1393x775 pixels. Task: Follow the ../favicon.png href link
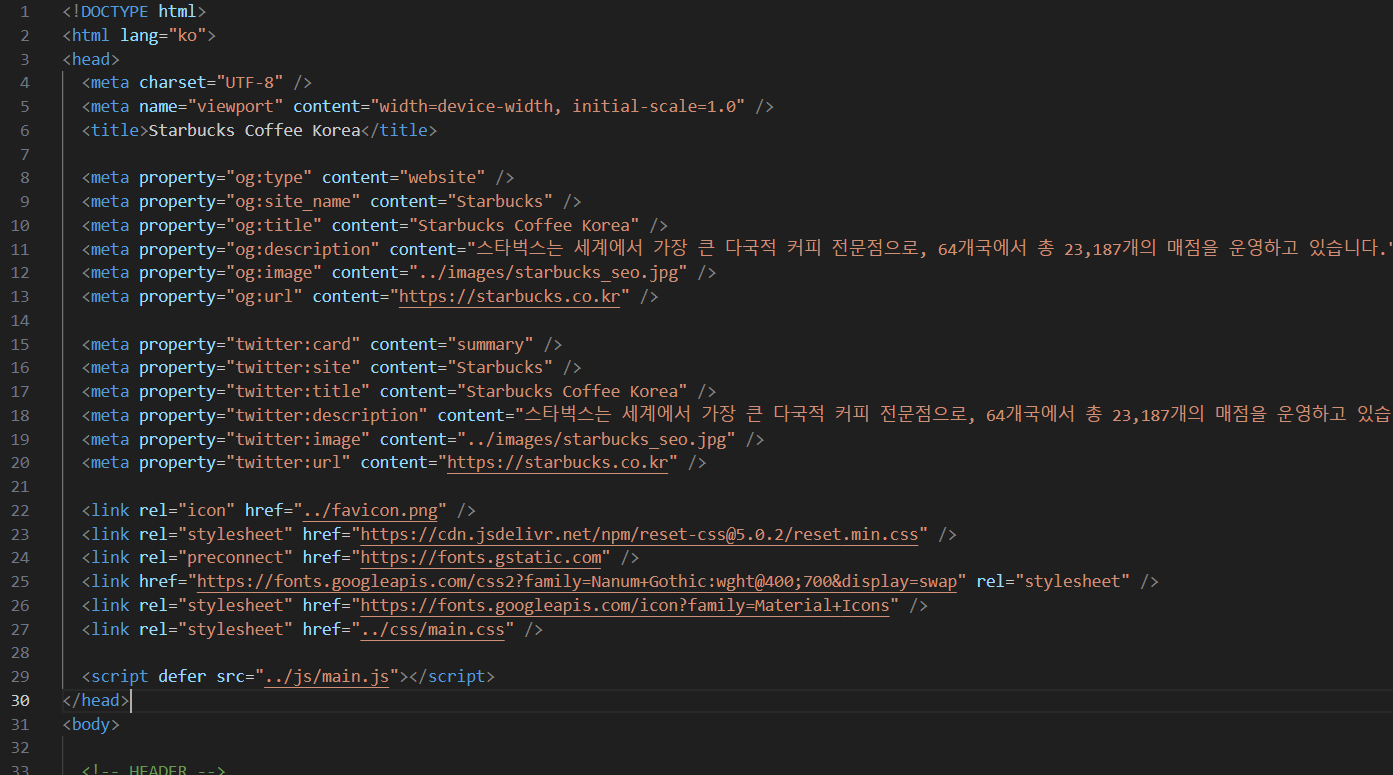370,511
